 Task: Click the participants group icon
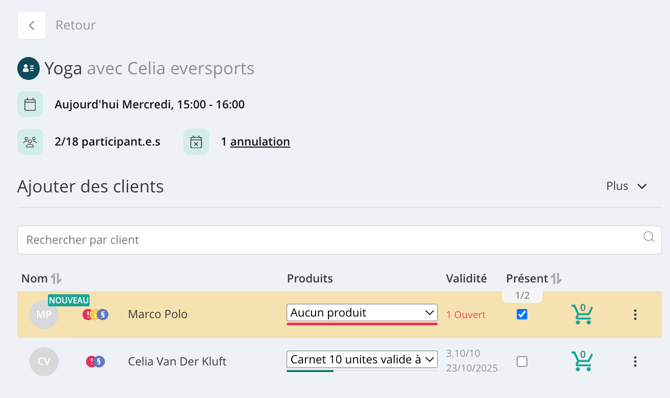[30, 142]
